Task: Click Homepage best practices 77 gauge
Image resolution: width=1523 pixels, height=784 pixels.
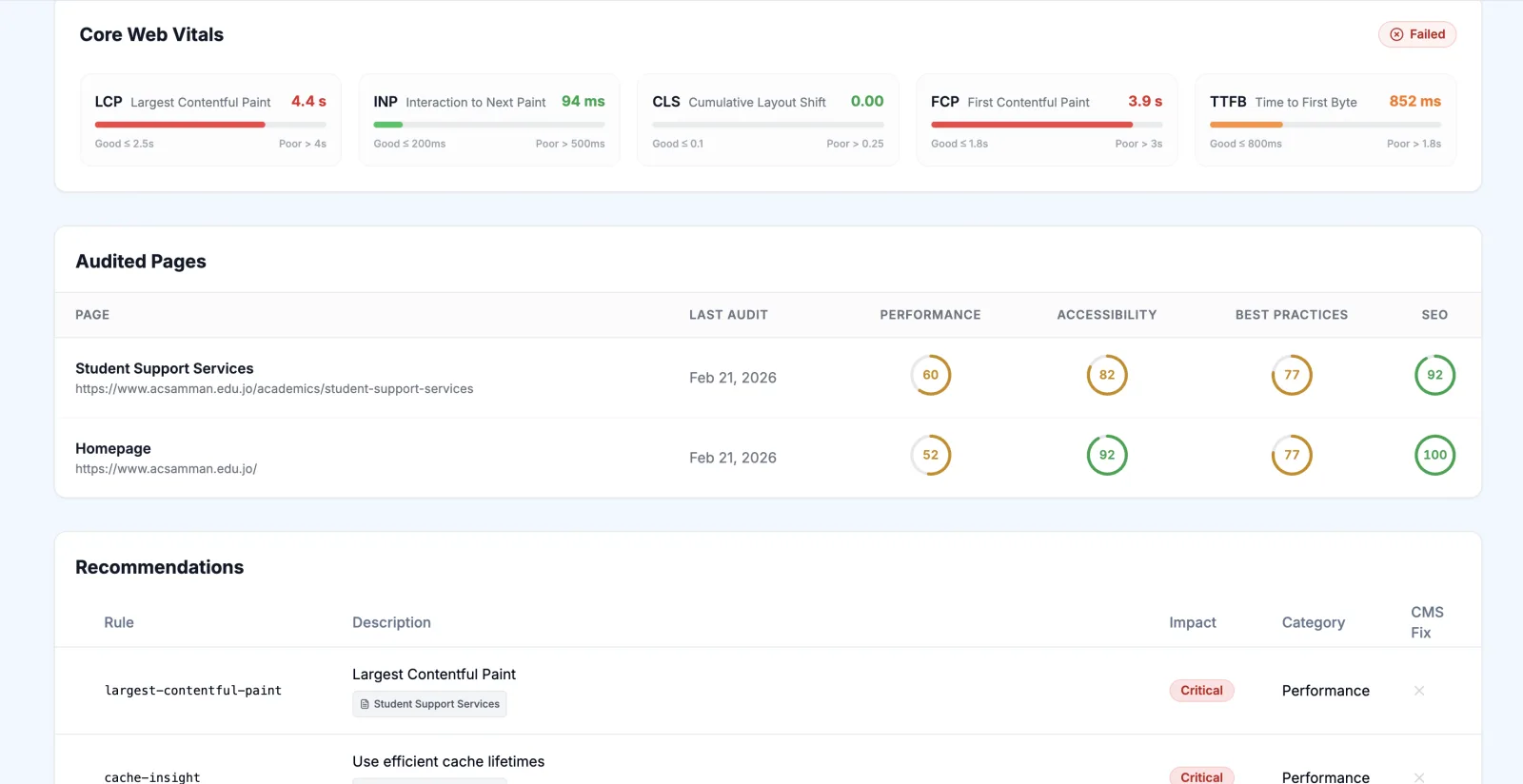Action: pos(1292,455)
